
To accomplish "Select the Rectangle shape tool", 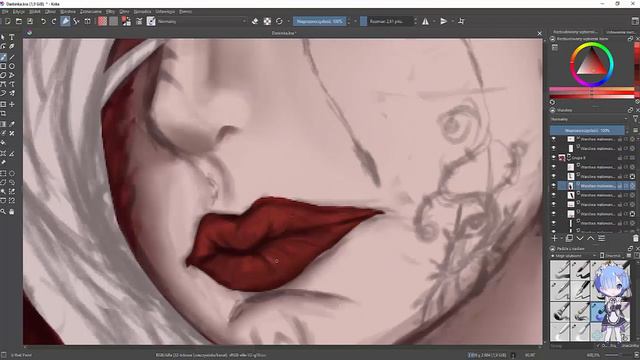I will (3, 66).
